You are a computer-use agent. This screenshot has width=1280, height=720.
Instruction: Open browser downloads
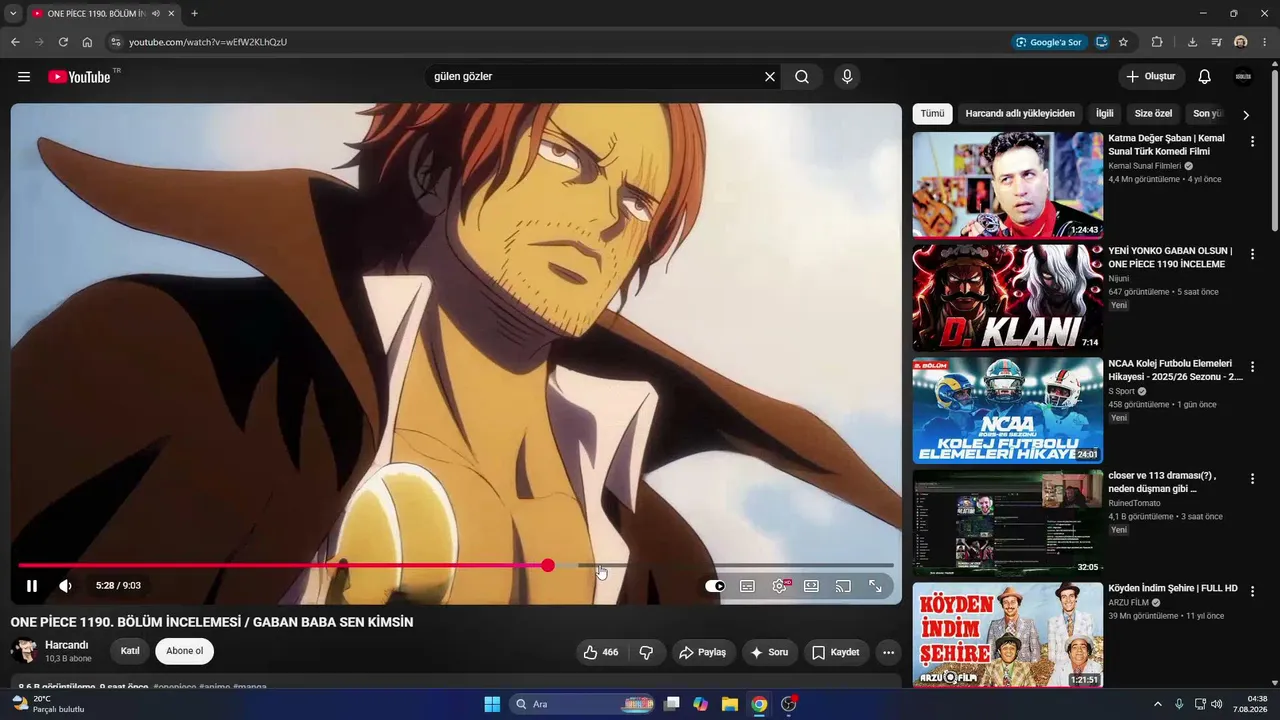1192,42
